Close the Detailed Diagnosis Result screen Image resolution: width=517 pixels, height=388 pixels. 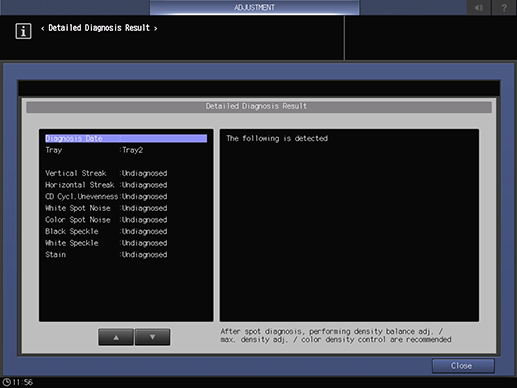point(463,366)
